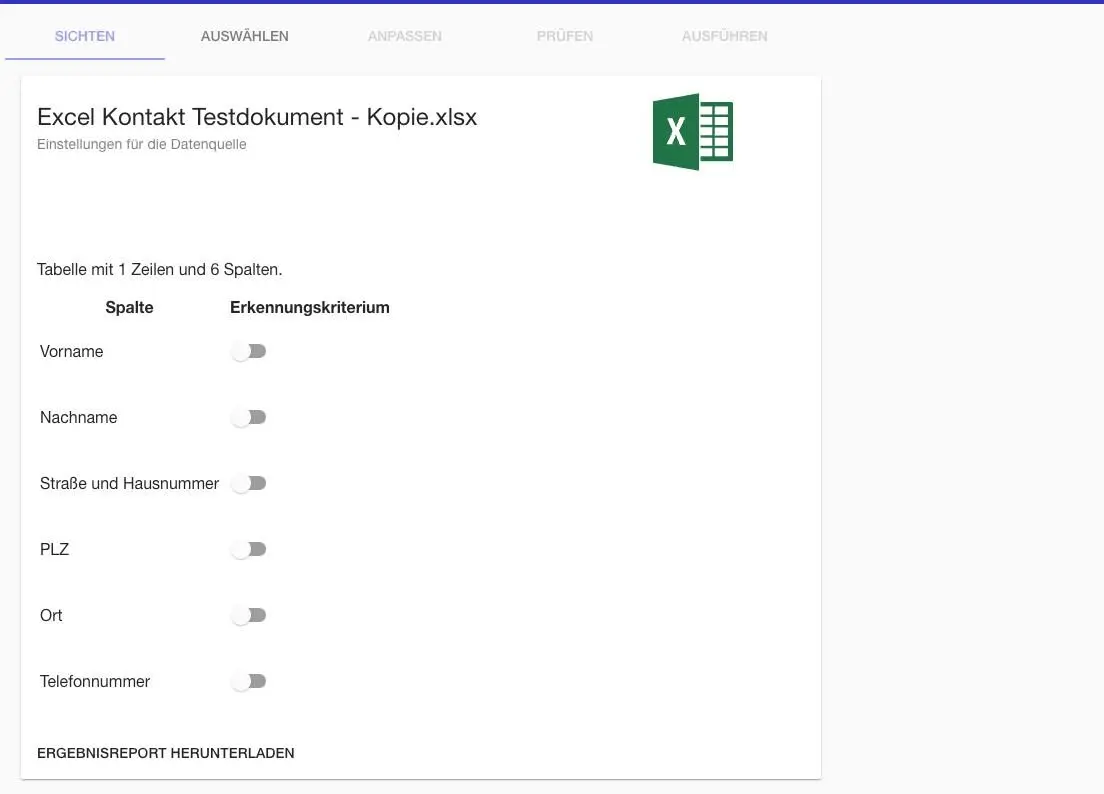Click the active SICHTEN tab
1104x794 pixels.
pyautogui.click(x=84, y=36)
